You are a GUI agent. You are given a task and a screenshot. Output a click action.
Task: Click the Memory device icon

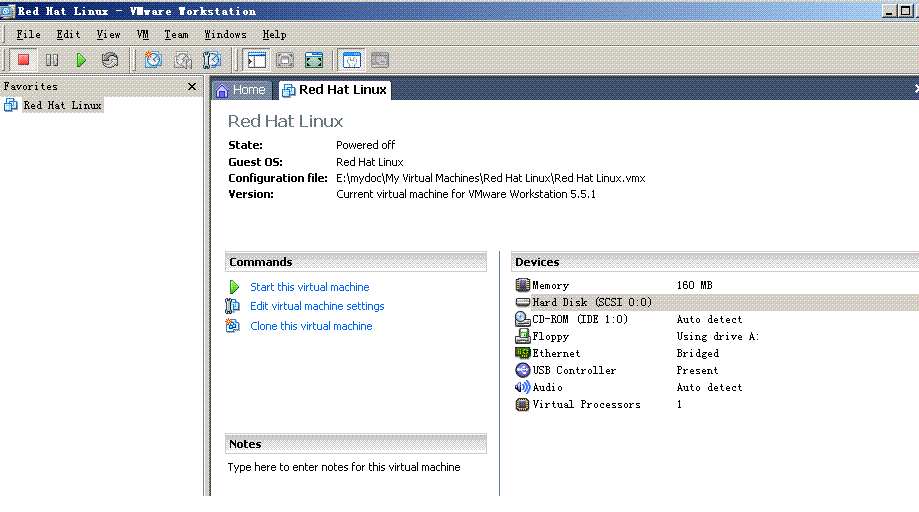tap(522, 285)
